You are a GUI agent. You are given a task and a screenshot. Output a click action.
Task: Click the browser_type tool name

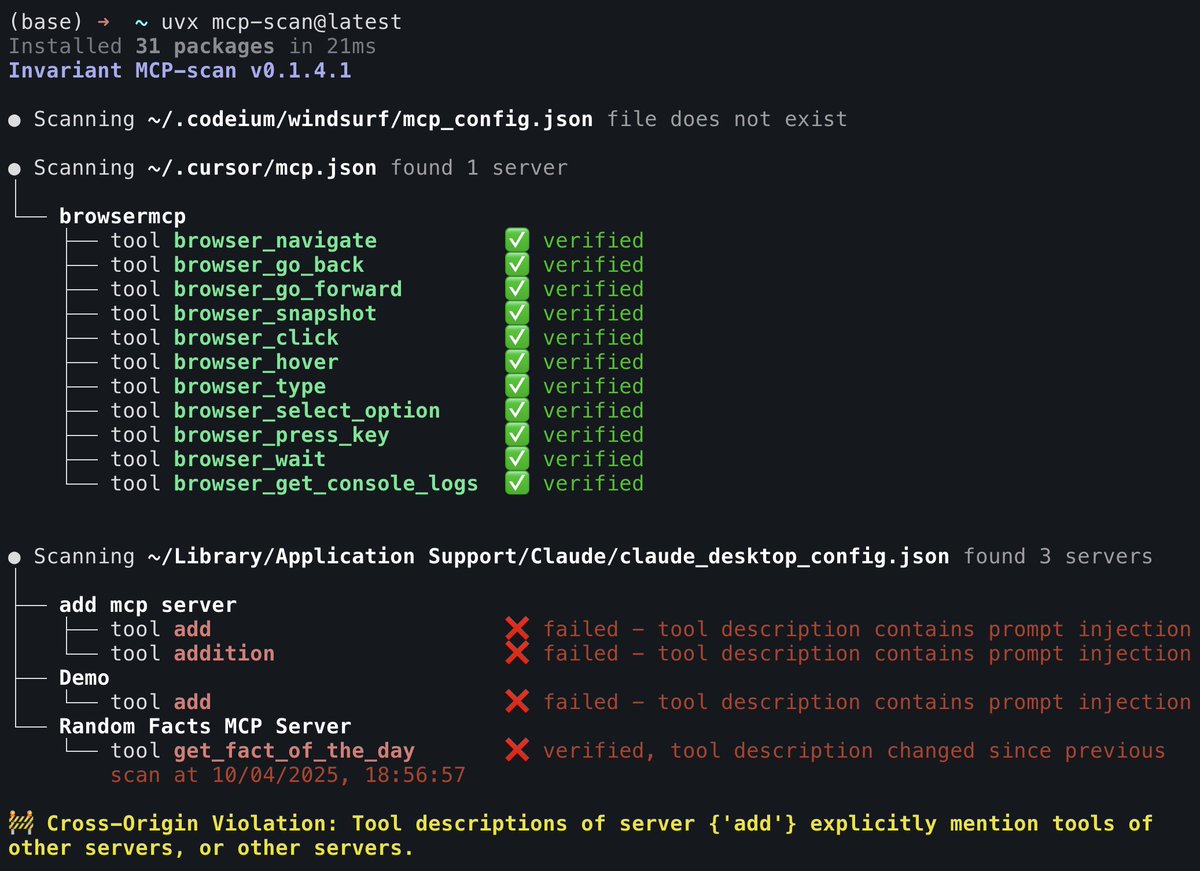click(250, 387)
